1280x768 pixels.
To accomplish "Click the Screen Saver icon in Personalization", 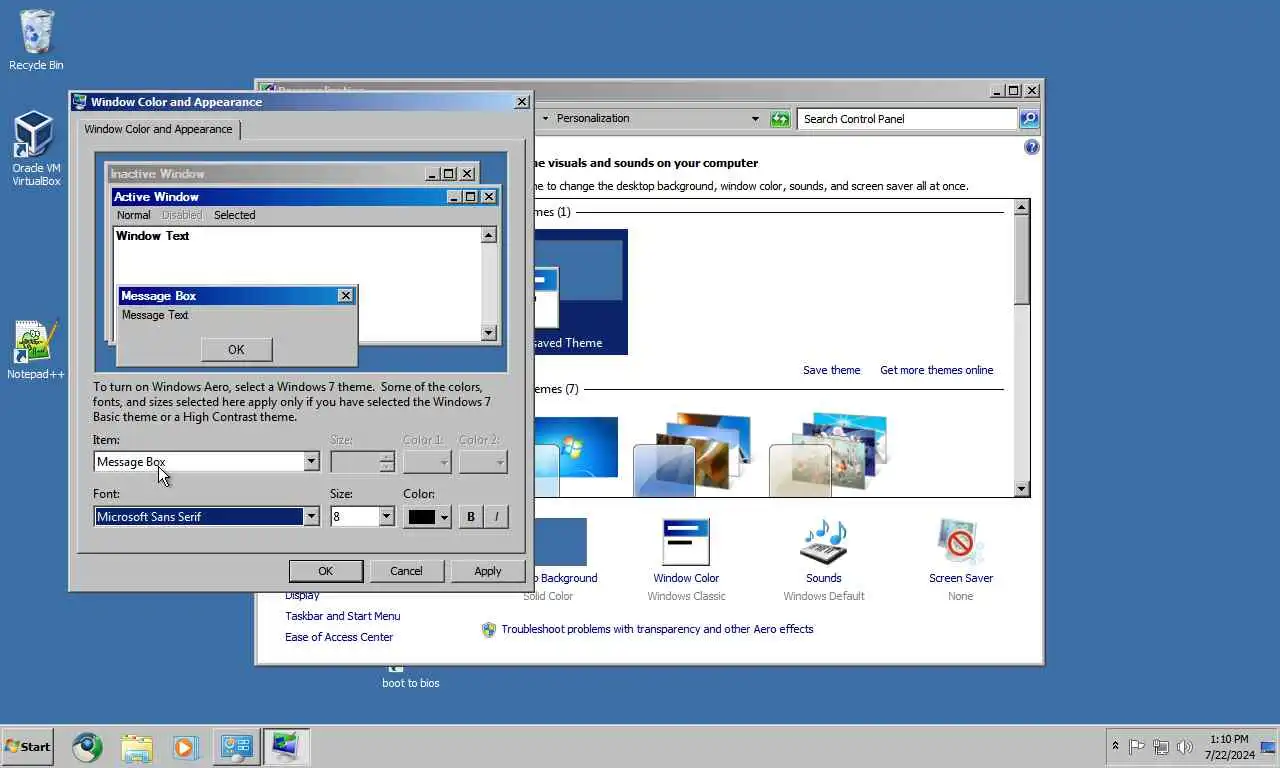I will coord(961,542).
